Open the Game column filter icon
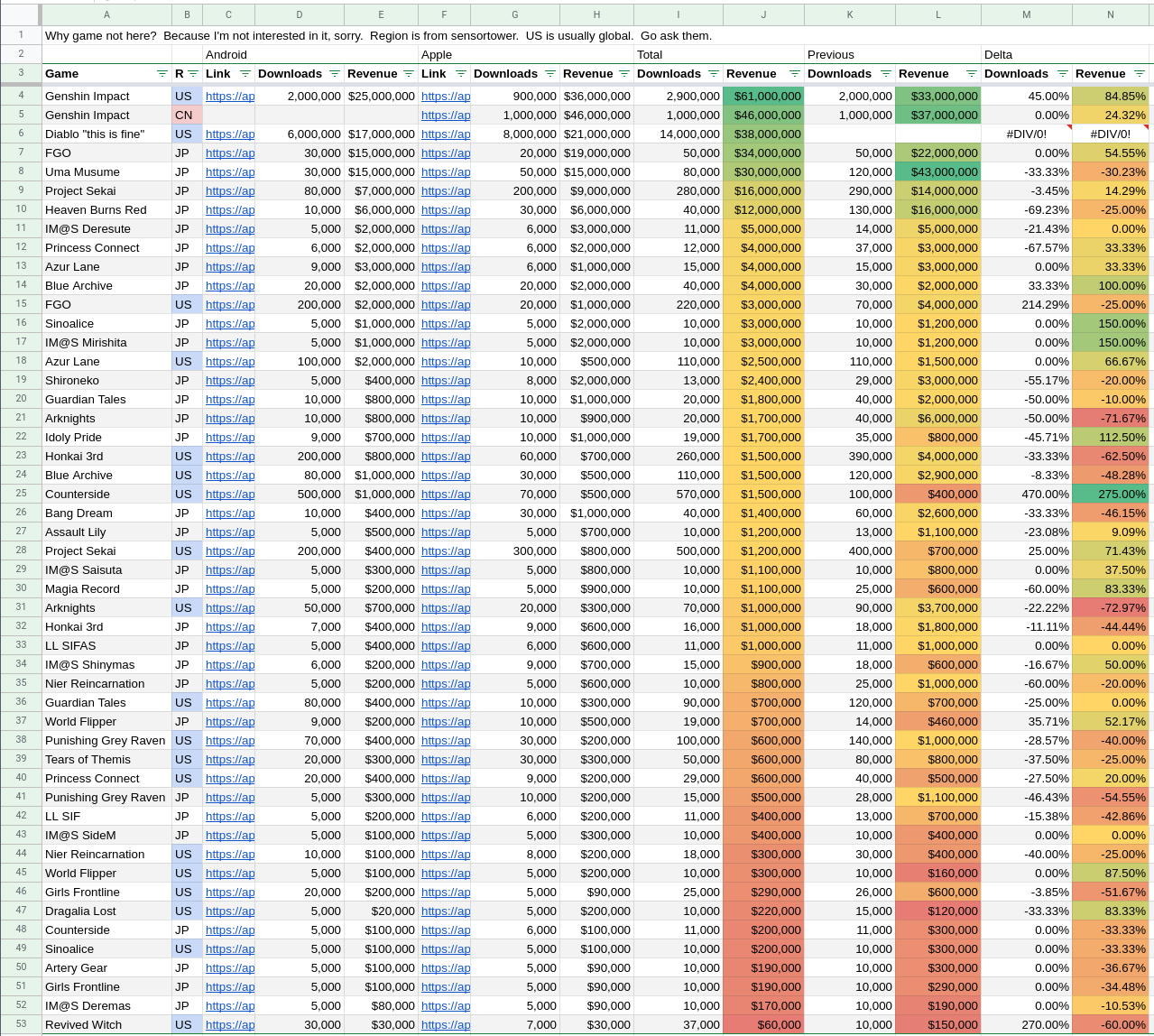 (x=162, y=74)
